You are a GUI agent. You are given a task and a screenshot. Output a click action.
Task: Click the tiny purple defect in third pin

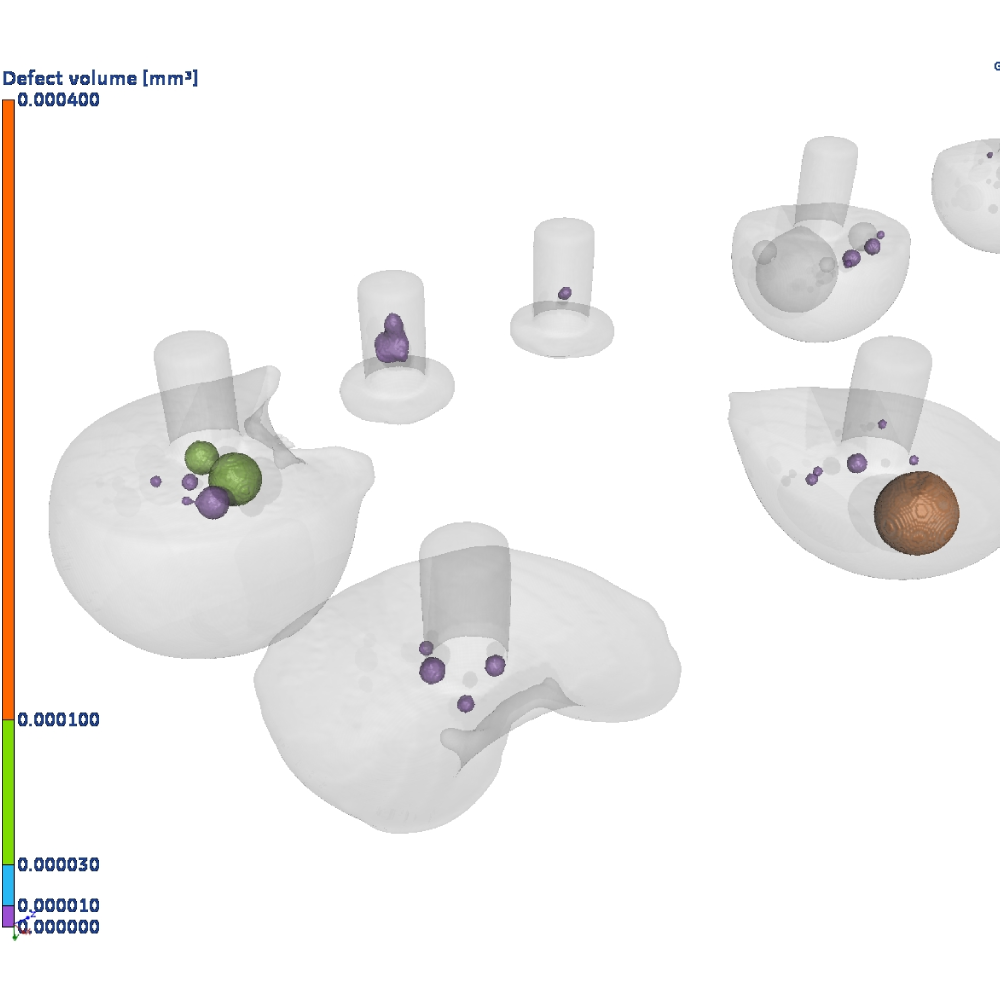[x=565, y=293]
